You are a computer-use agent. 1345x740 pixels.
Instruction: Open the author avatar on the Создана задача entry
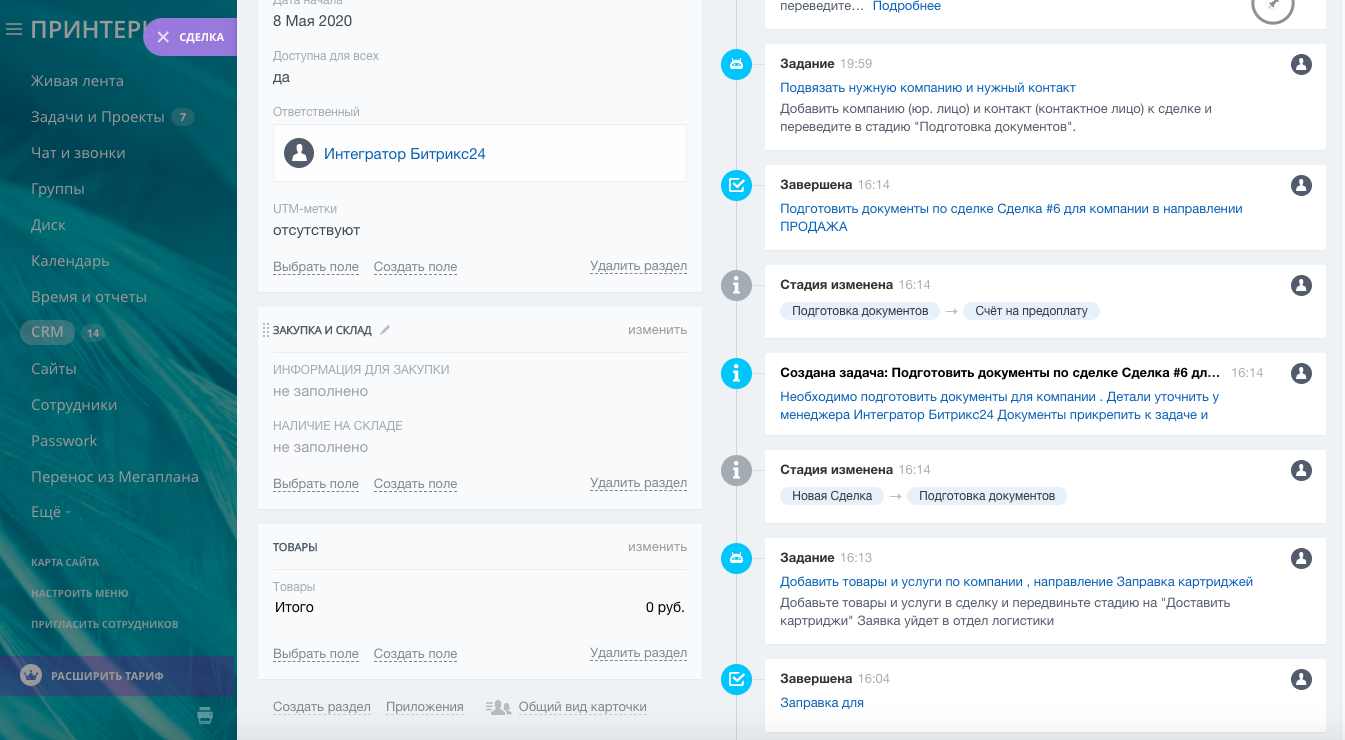1301,373
